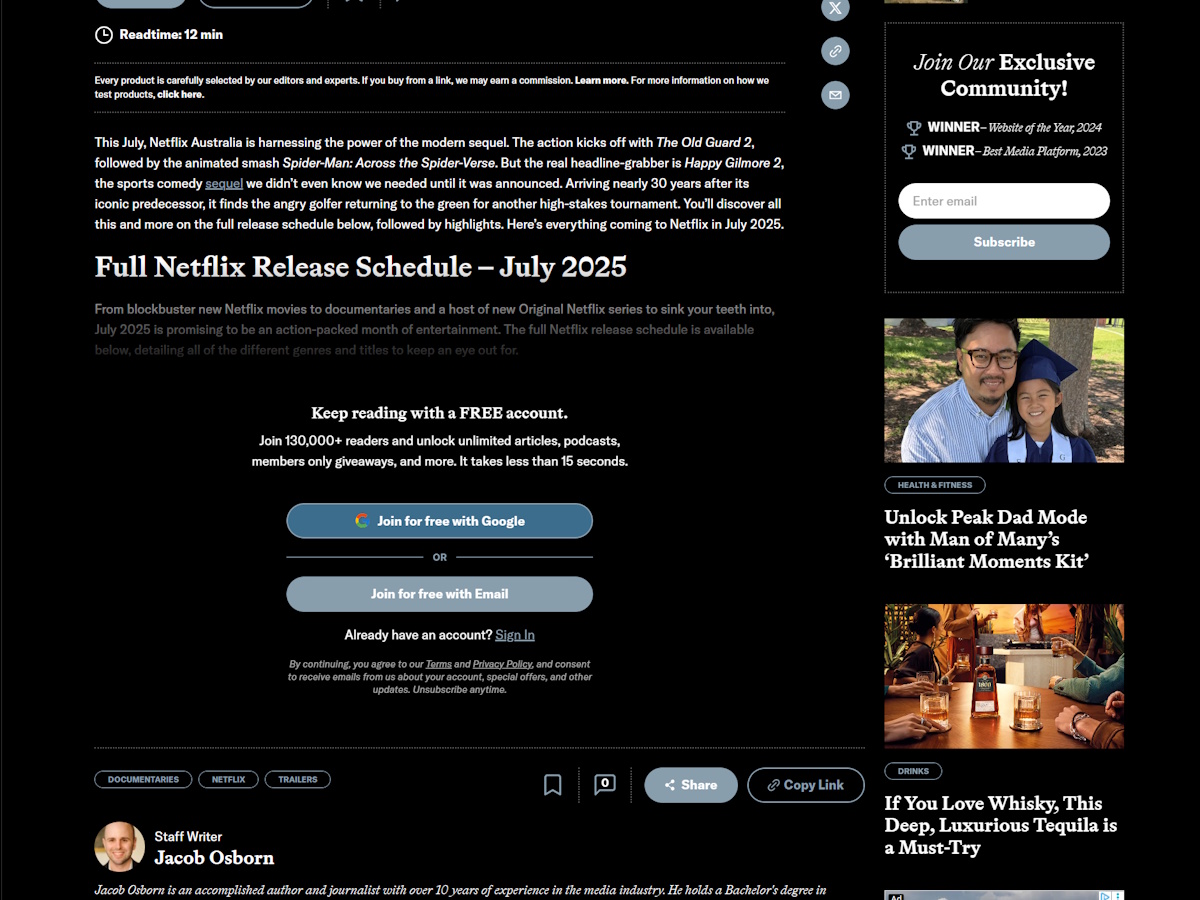
Task: Copy article link via chain icon
Action: [x=835, y=51]
